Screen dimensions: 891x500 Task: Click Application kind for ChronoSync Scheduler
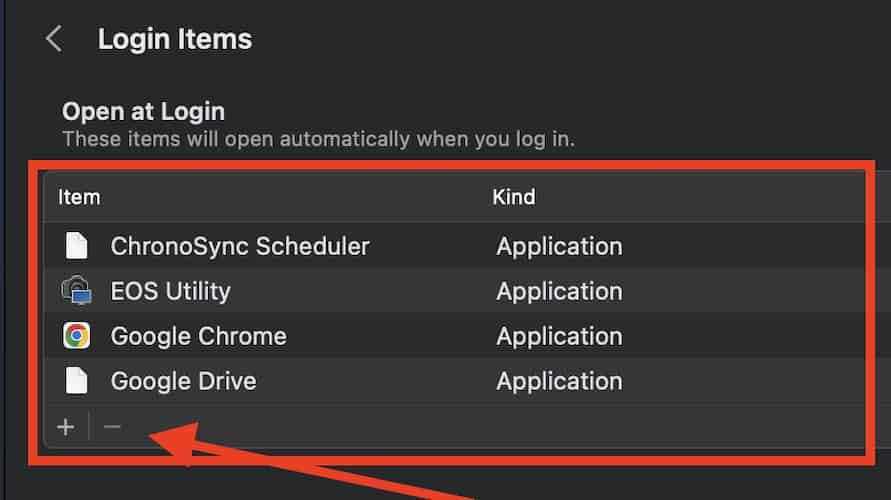(x=559, y=246)
